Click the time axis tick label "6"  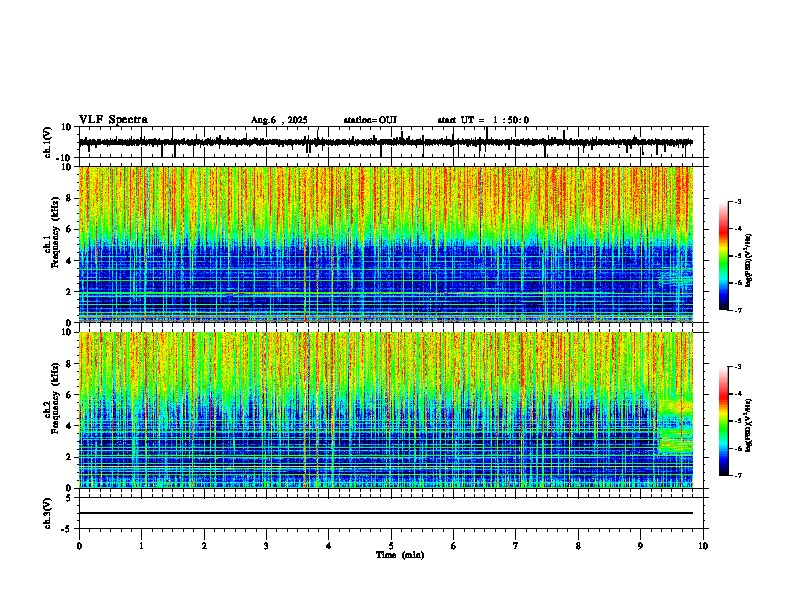coord(454,546)
